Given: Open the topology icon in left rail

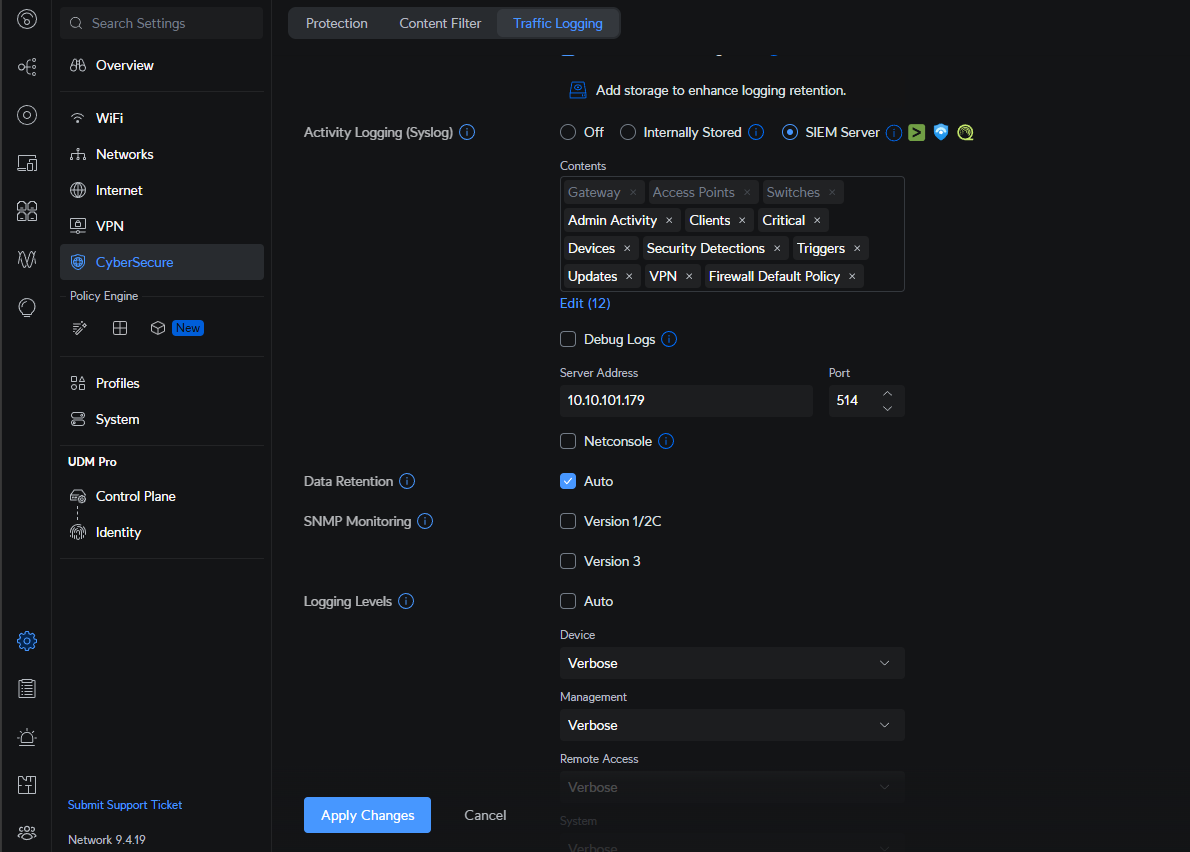Looking at the screenshot, I should 27,67.
